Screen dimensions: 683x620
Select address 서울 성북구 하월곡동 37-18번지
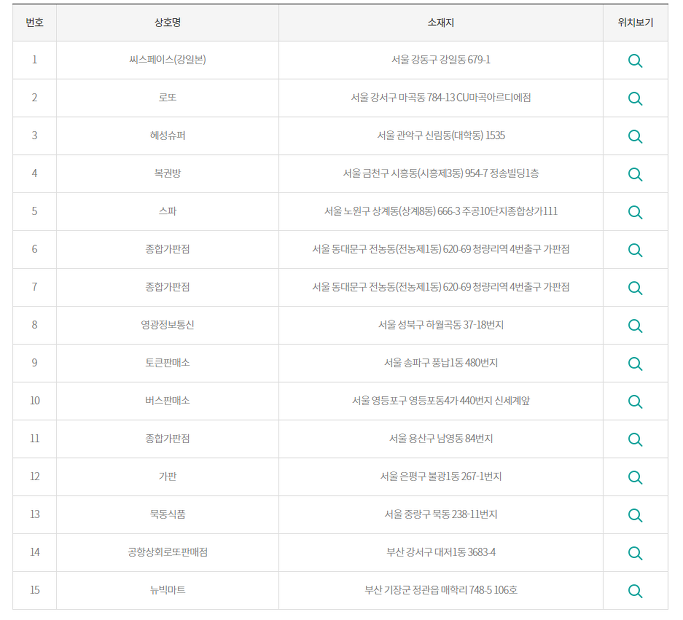coord(441,325)
